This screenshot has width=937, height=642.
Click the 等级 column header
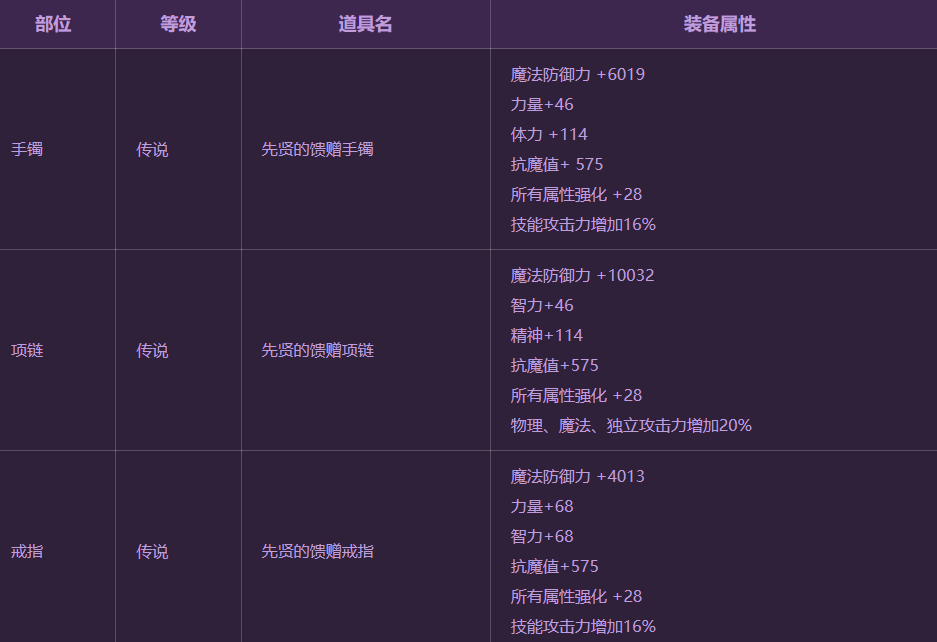tap(178, 24)
